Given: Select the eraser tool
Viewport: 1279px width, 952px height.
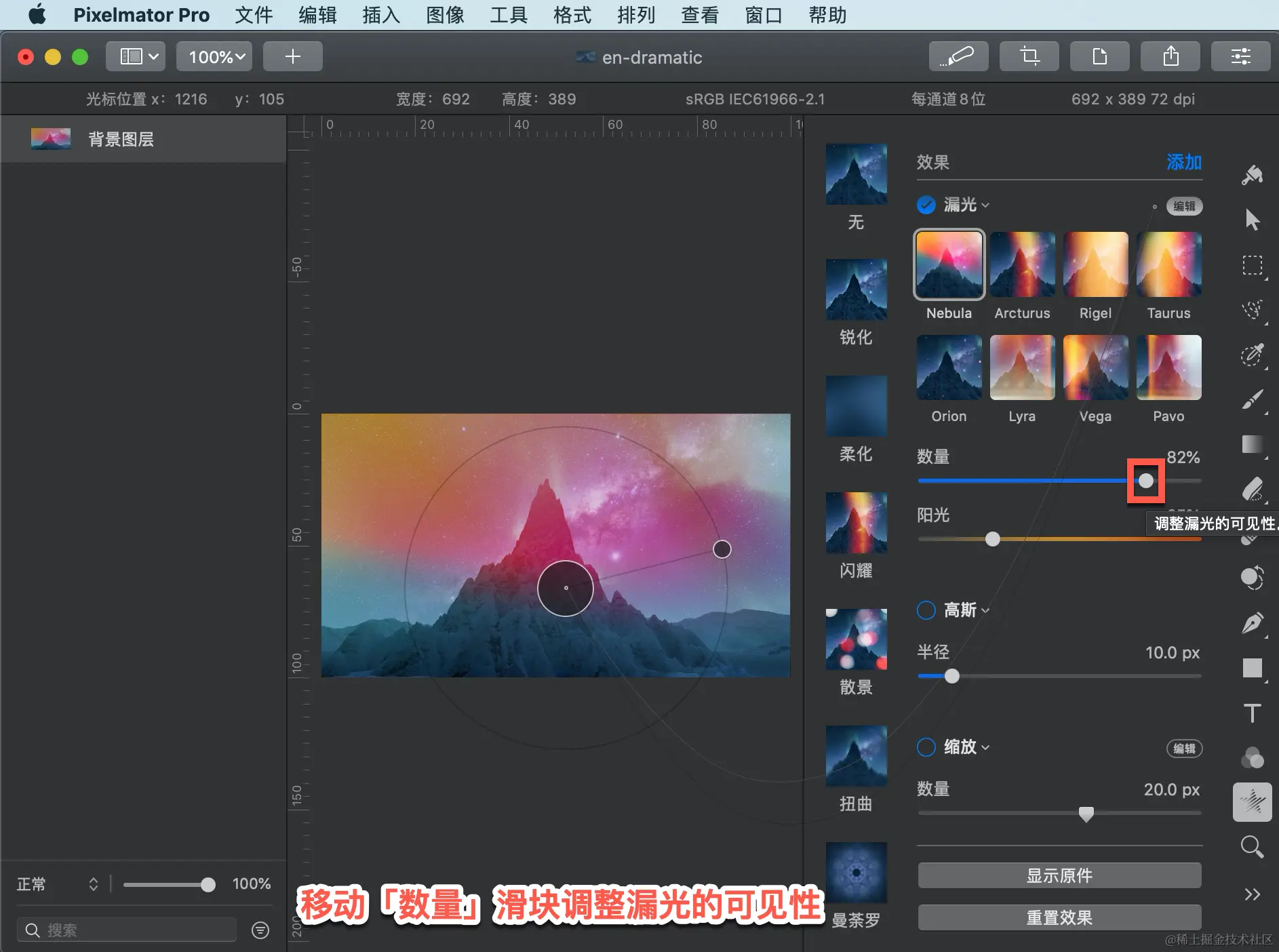Looking at the screenshot, I should click(x=1252, y=489).
